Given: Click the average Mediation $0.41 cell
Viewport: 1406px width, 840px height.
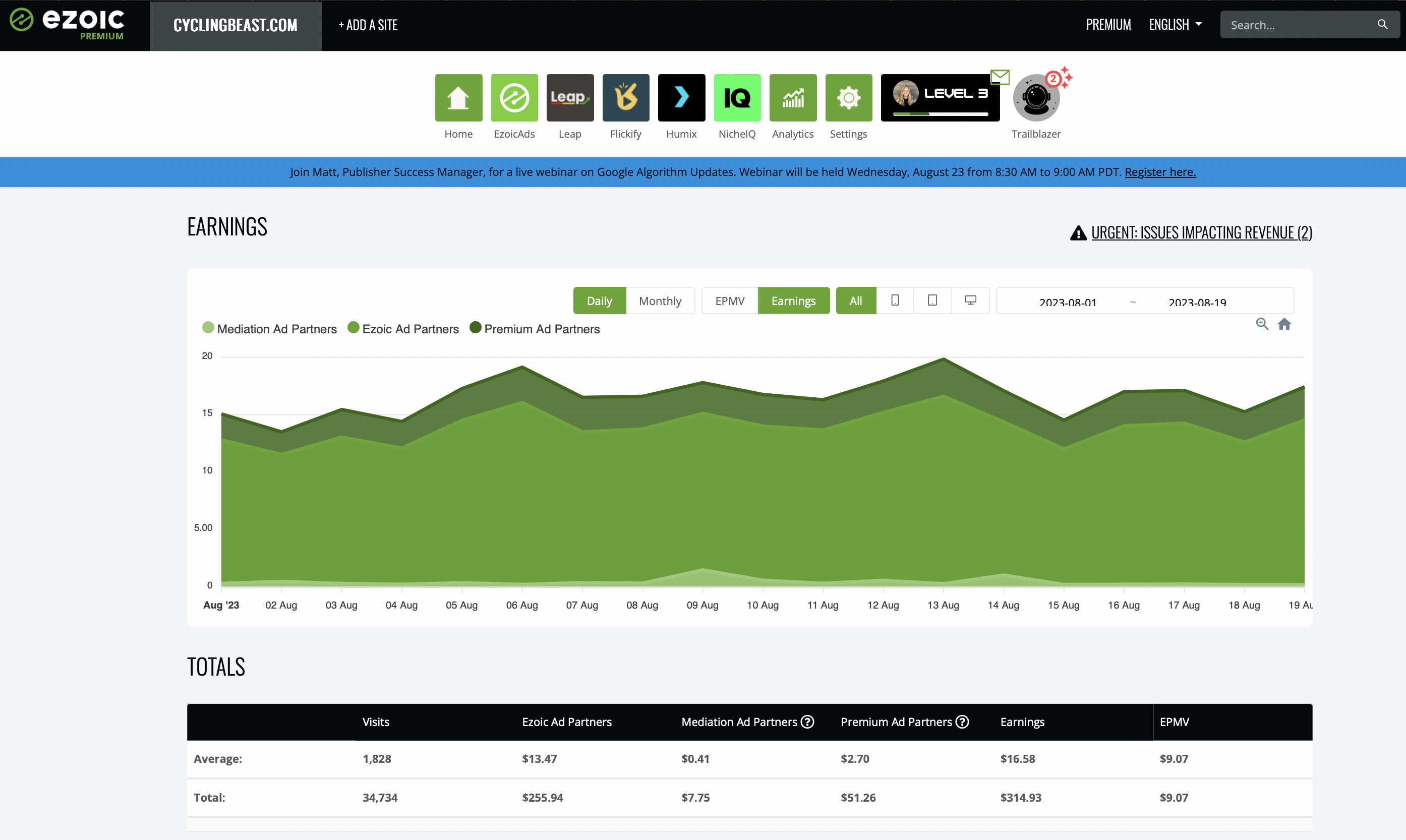Looking at the screenshot, I should 695,758.
